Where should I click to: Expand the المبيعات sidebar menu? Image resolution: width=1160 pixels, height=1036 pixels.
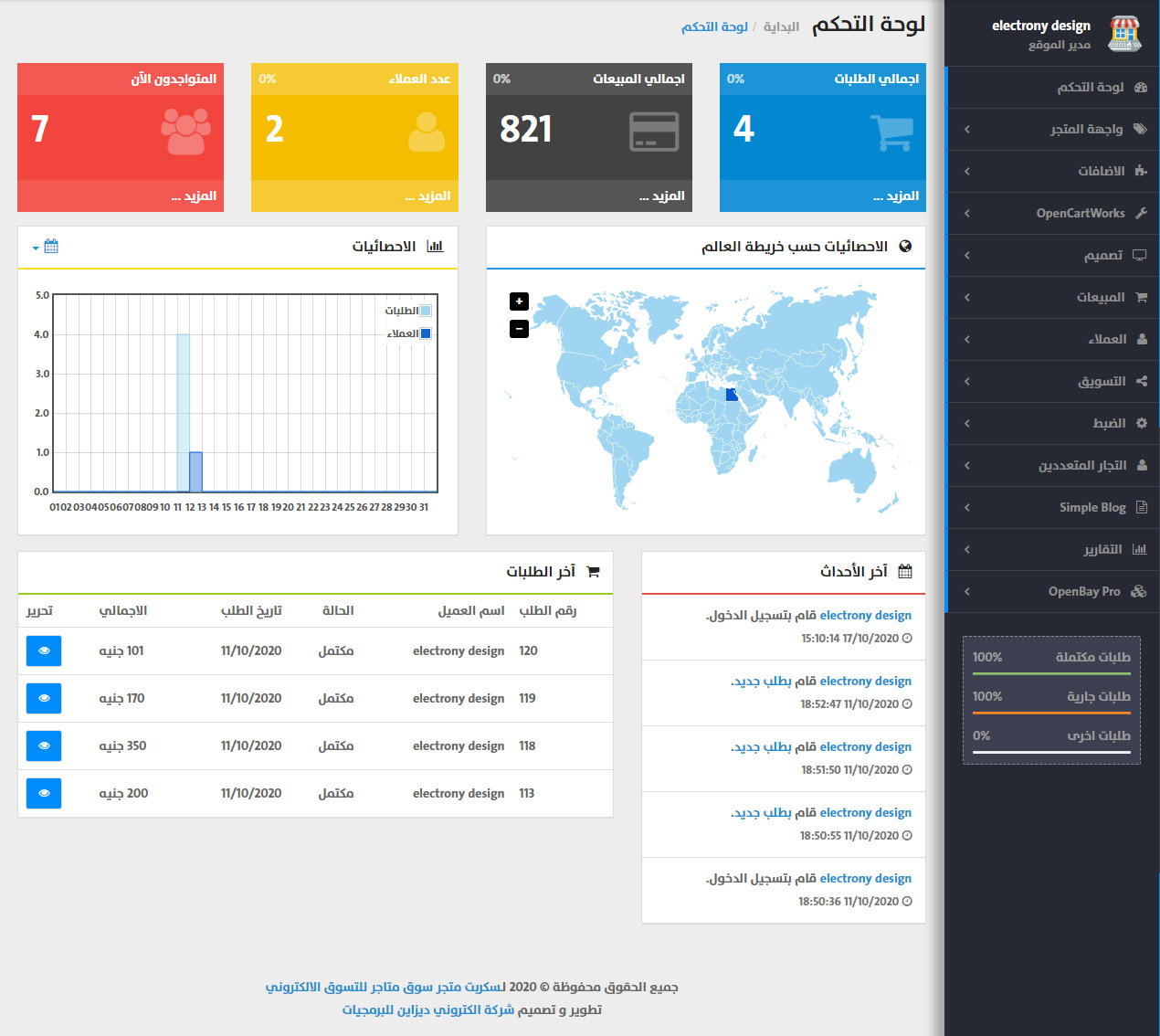(1054, 297)
